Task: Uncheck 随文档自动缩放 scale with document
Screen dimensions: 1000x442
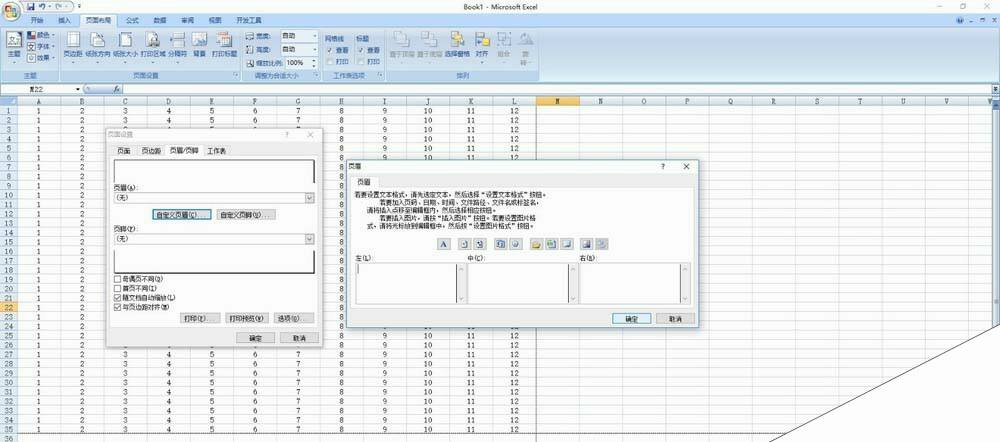Action: (117, 298)
